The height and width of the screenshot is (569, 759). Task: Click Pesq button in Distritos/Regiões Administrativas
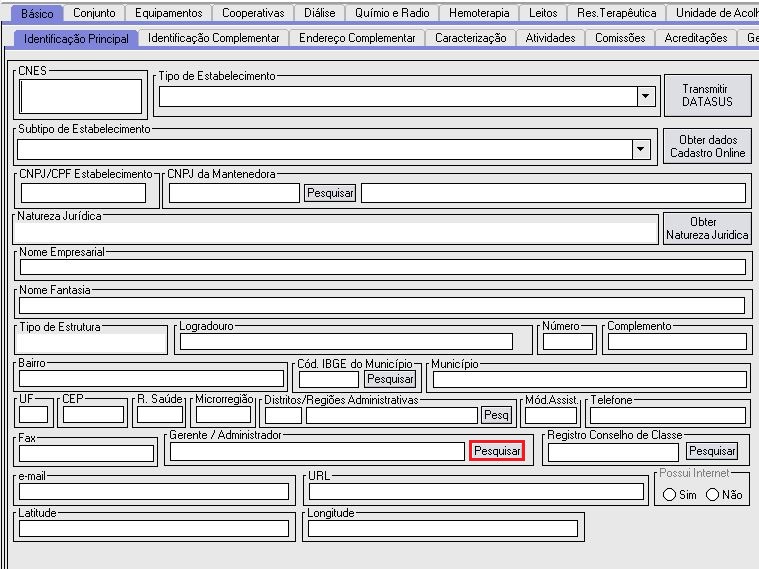click(496, 415)
